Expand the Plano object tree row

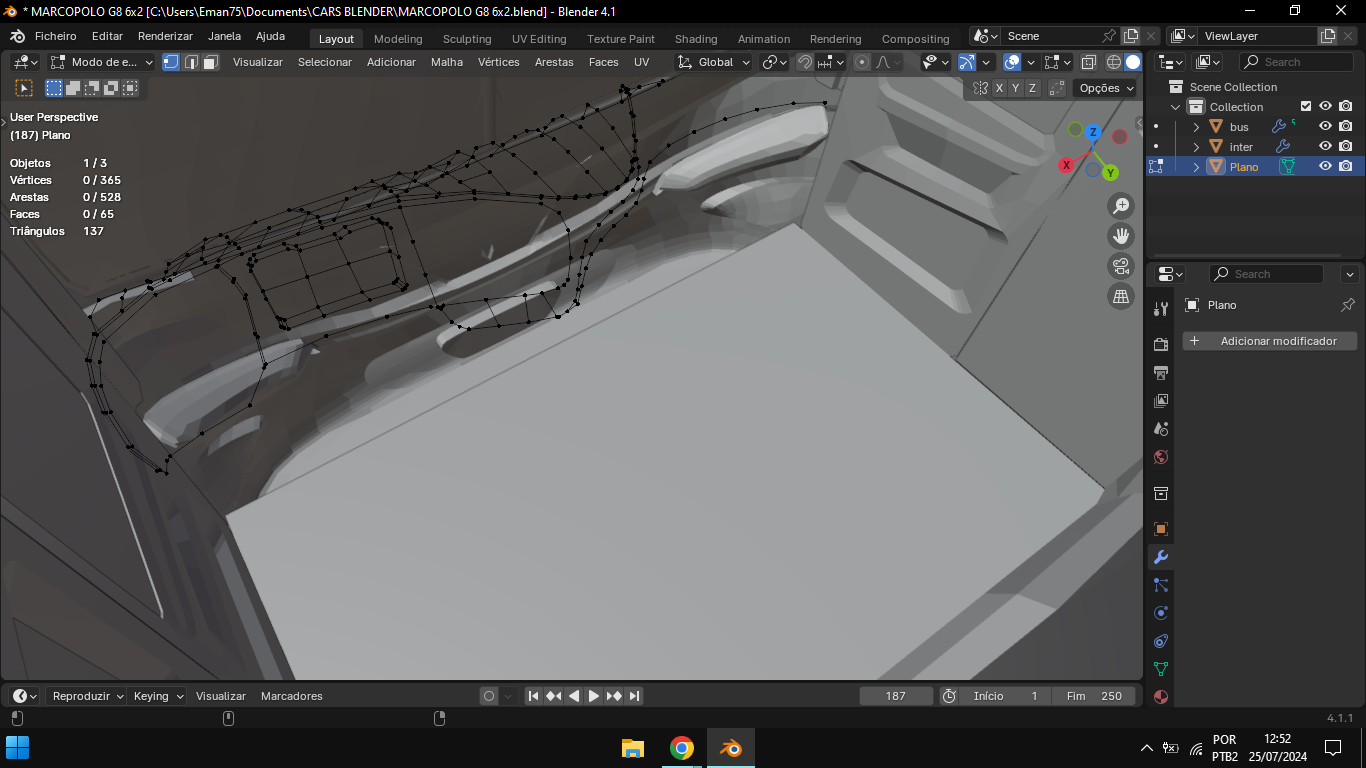(1196, 167)
